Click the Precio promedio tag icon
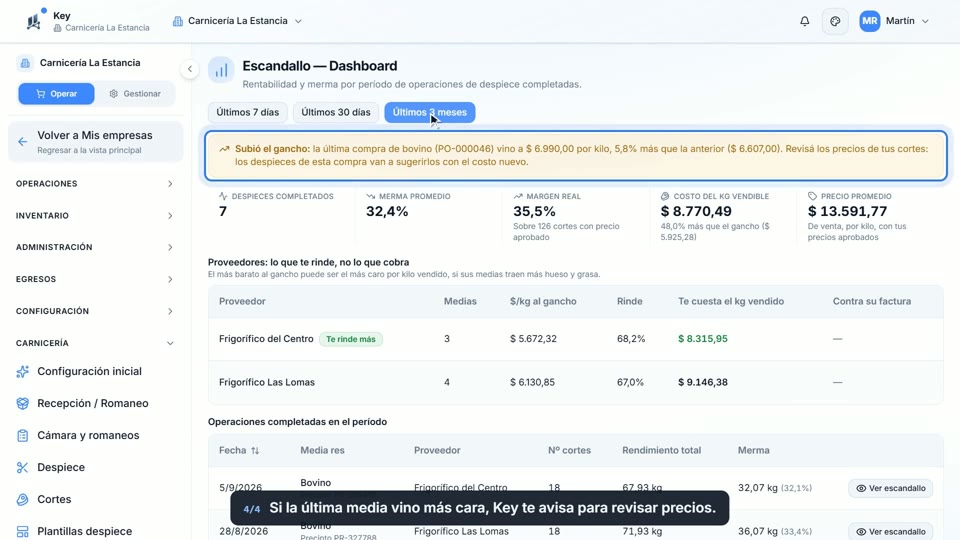This screenshot has height=540, width=960. [x=812, y=197]
